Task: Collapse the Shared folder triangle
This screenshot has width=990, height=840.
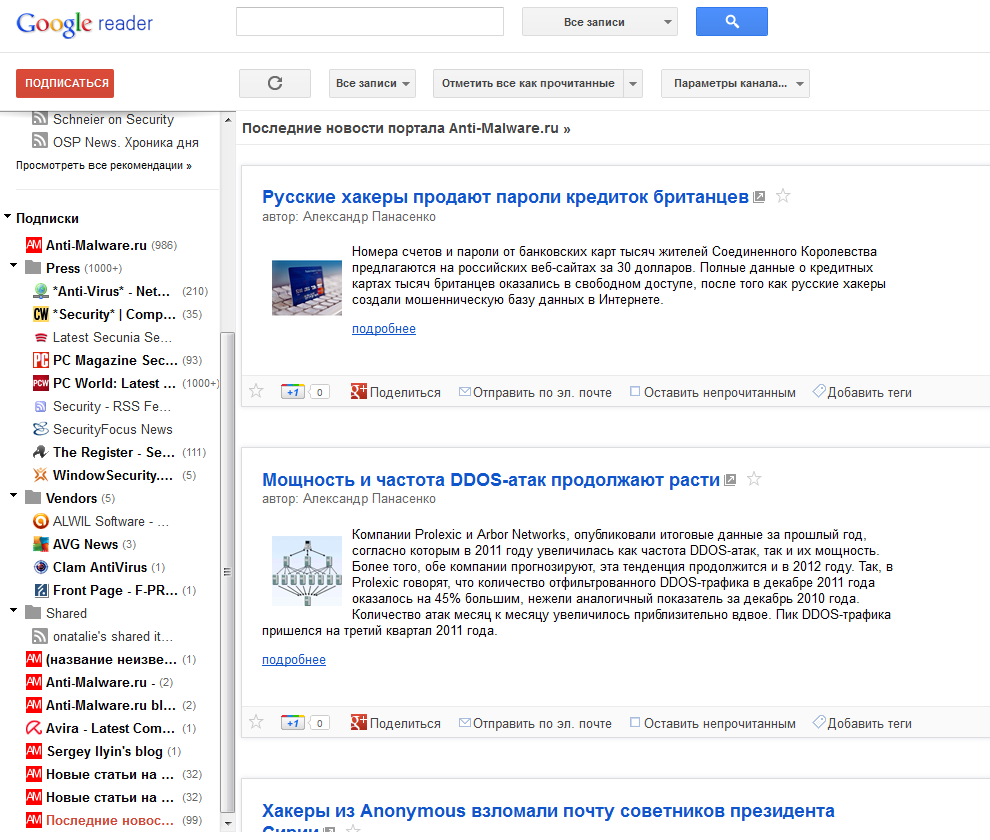Action: tap(13, 611)
